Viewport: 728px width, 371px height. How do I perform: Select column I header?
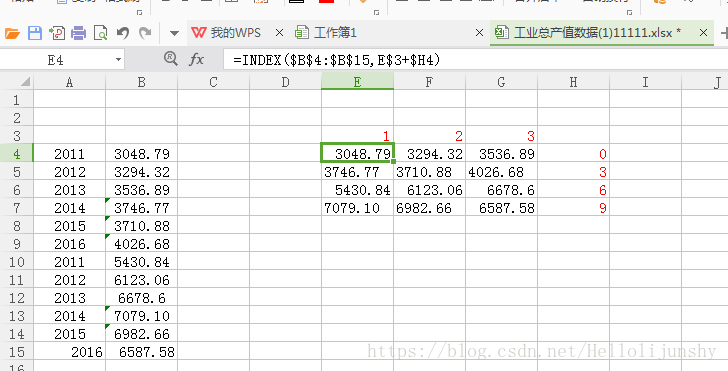coord(645,82)
